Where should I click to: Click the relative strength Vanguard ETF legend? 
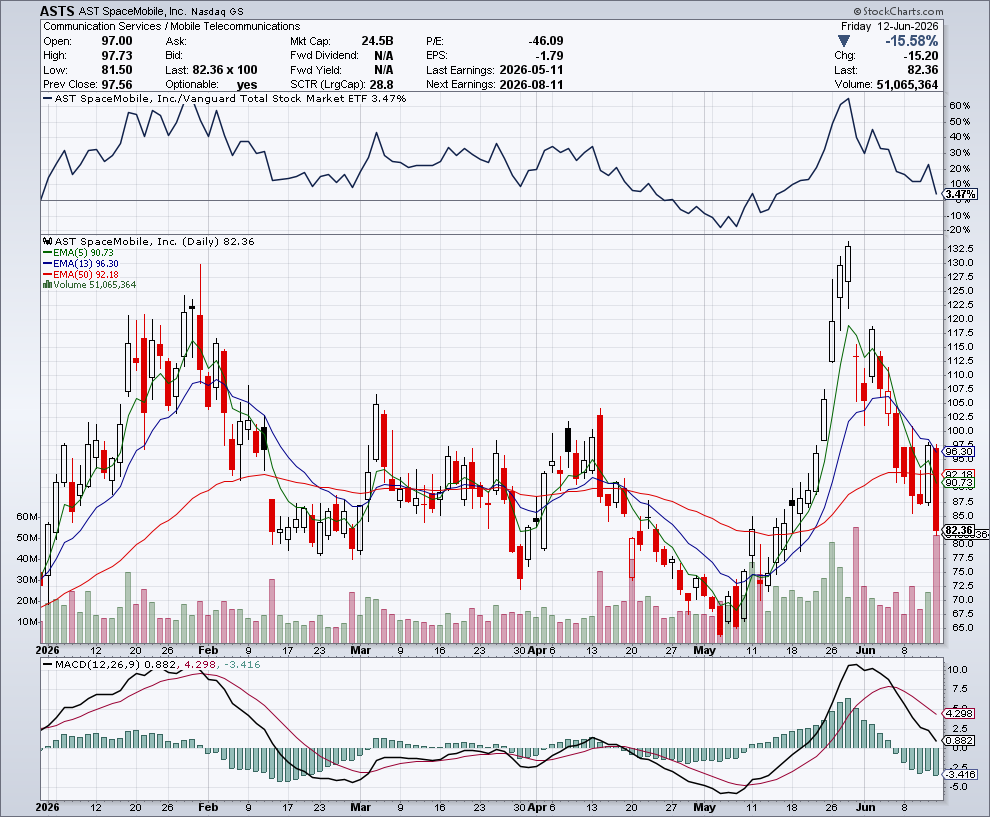point(225,98)
